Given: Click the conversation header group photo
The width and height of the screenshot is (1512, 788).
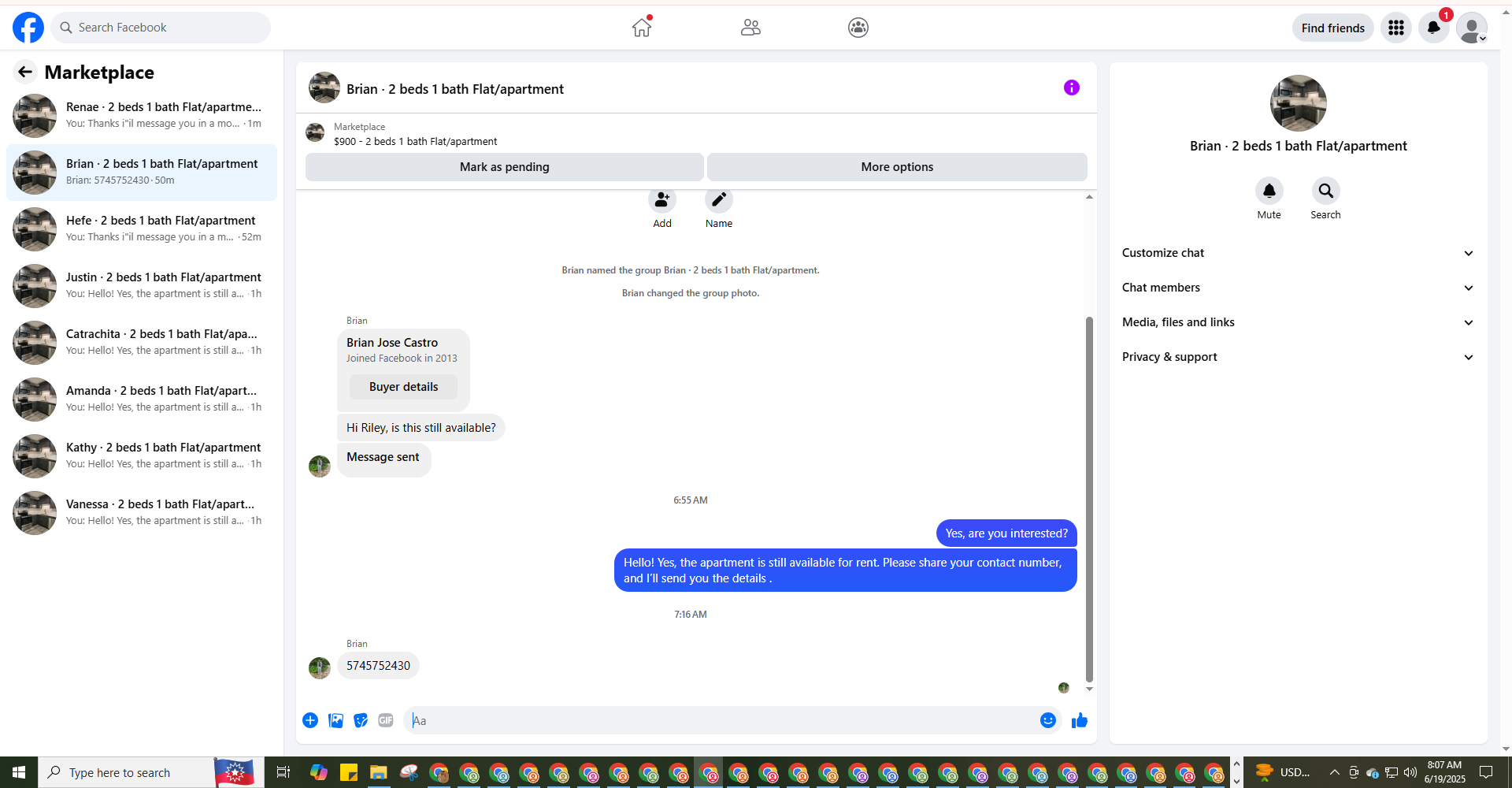Looking at the screenshot, I should pyautogui.click(x=324, y=88).
